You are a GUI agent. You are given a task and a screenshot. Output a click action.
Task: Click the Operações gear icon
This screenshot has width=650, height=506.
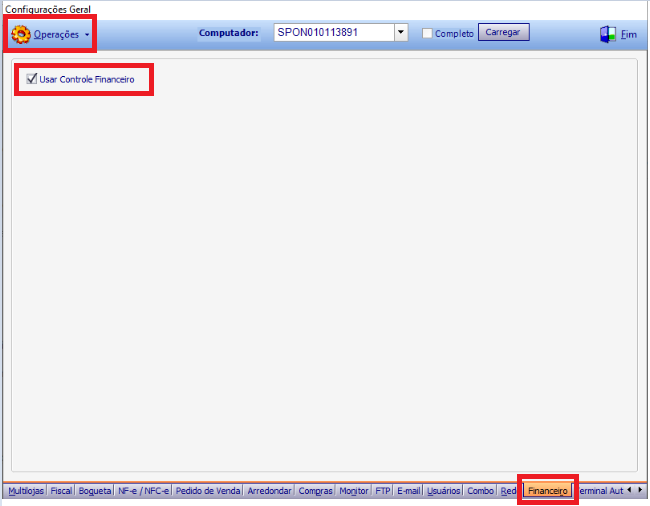pyautogui.click(x=21, y=34)
